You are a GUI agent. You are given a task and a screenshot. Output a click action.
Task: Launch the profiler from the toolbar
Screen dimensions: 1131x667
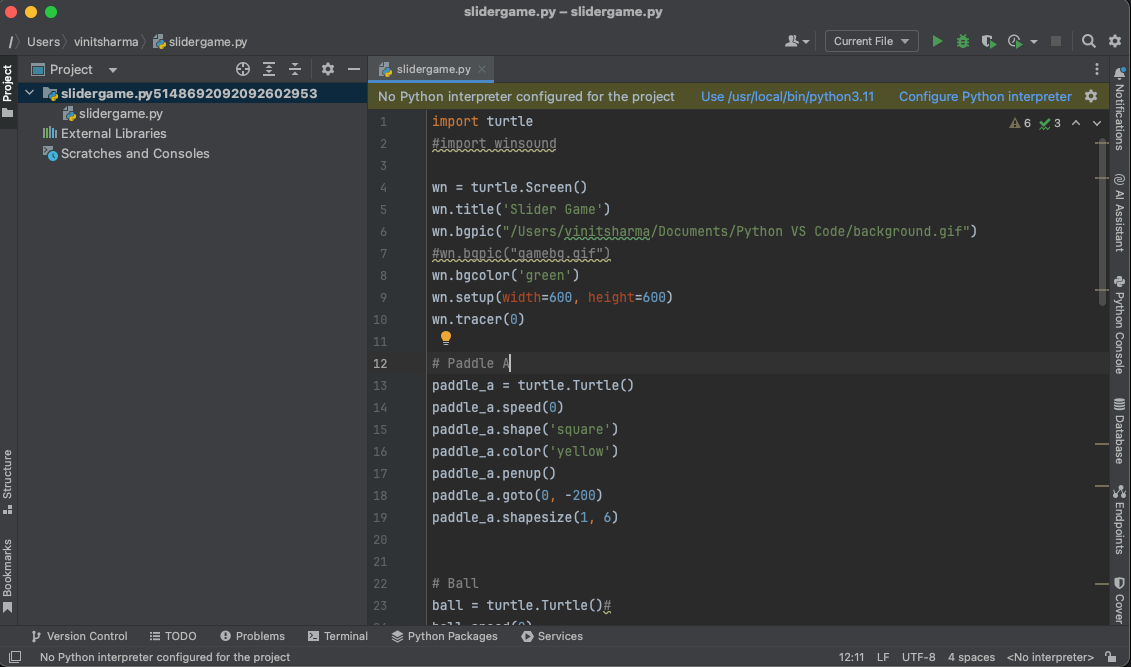click(x=1012, y=41)
